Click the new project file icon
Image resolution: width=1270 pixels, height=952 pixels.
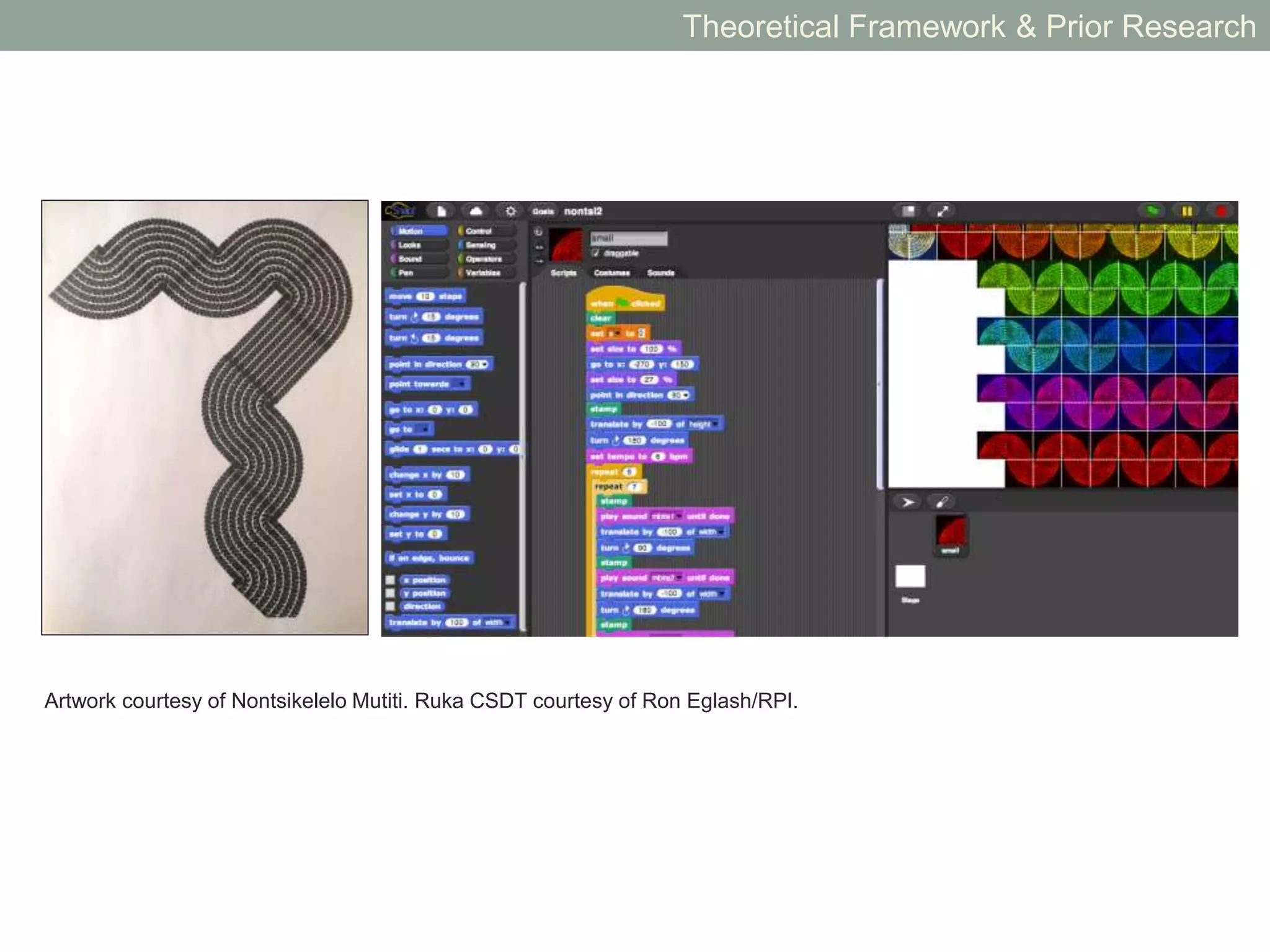pos(441,211)
